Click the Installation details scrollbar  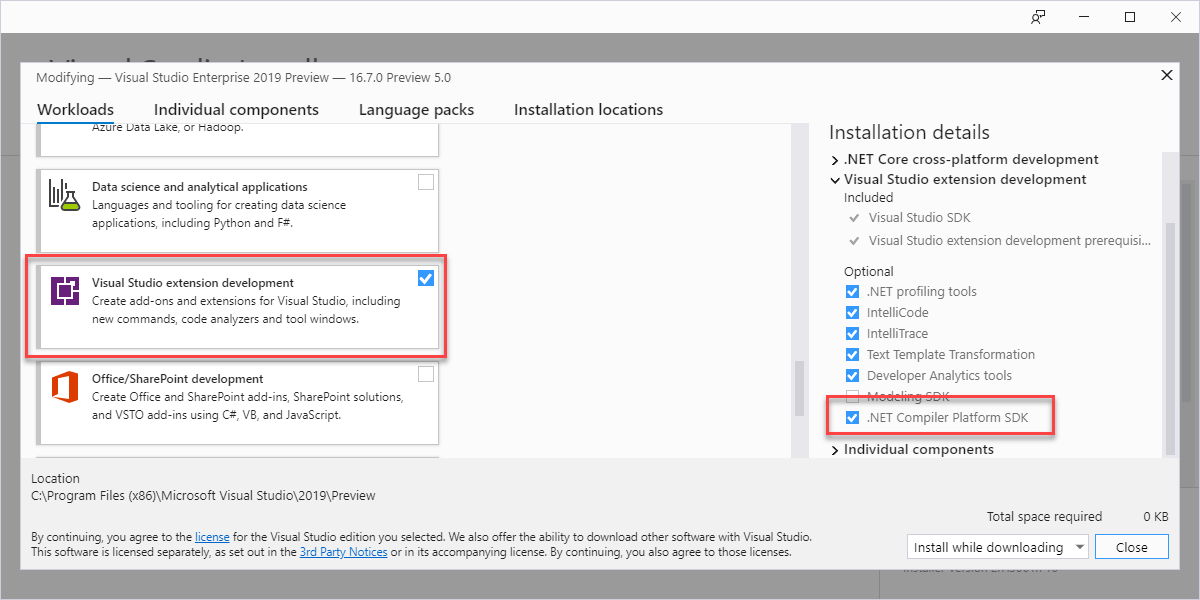[x=1170, y=338]
